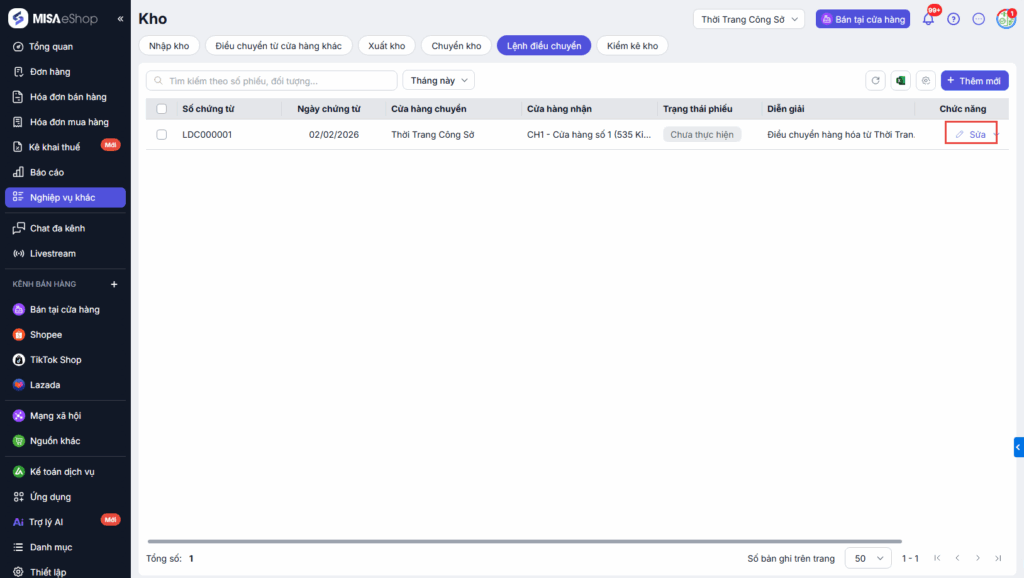Open Danh mục catalog
Image resolution: width=1024 pixels, height=578 pixels.
[x=50, y=547]
